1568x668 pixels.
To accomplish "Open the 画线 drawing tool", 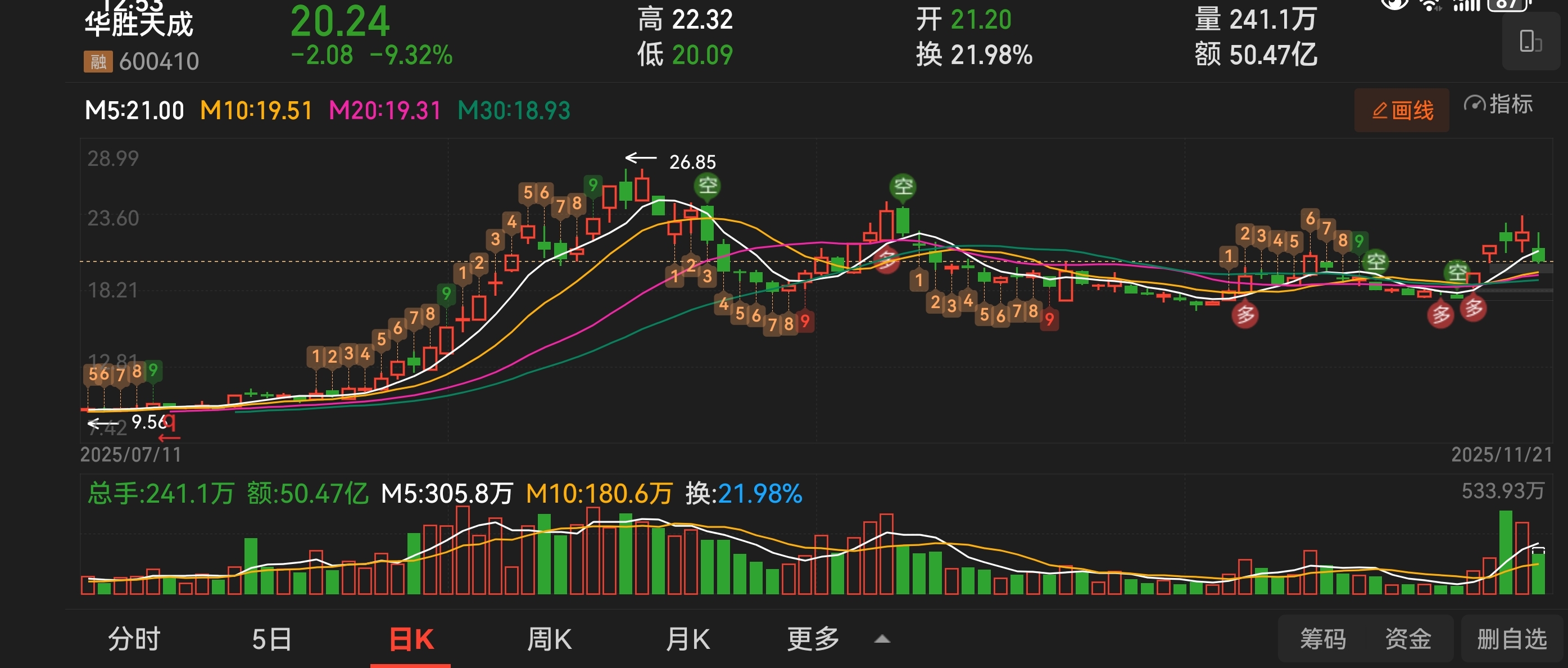I will 1402,110.
